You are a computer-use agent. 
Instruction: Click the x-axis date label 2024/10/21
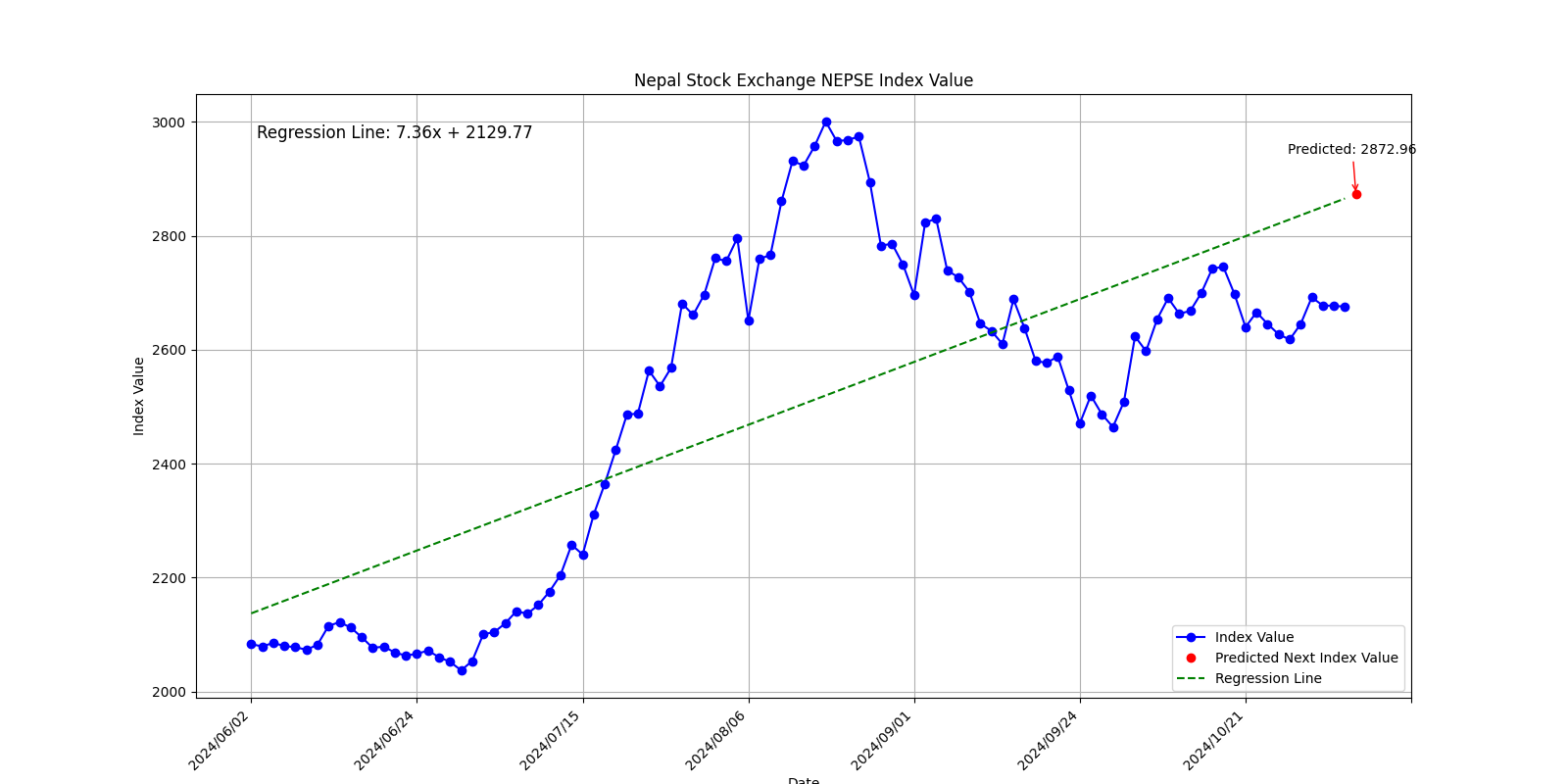click(1214, 740)
